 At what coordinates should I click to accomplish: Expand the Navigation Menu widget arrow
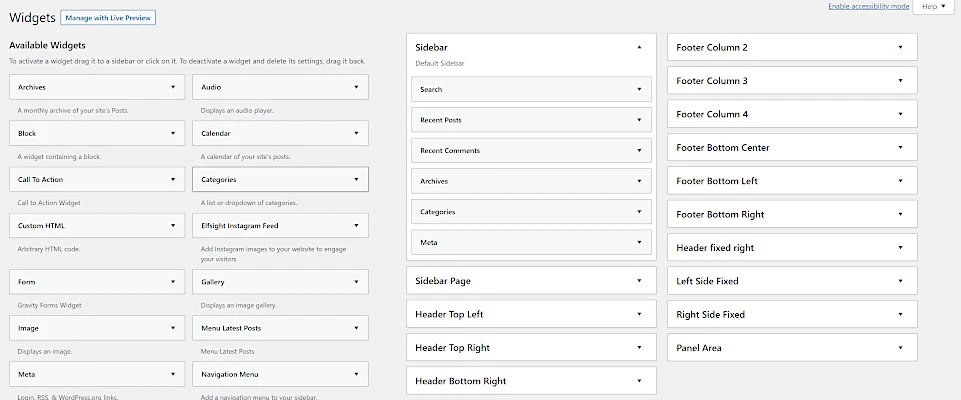356,374
